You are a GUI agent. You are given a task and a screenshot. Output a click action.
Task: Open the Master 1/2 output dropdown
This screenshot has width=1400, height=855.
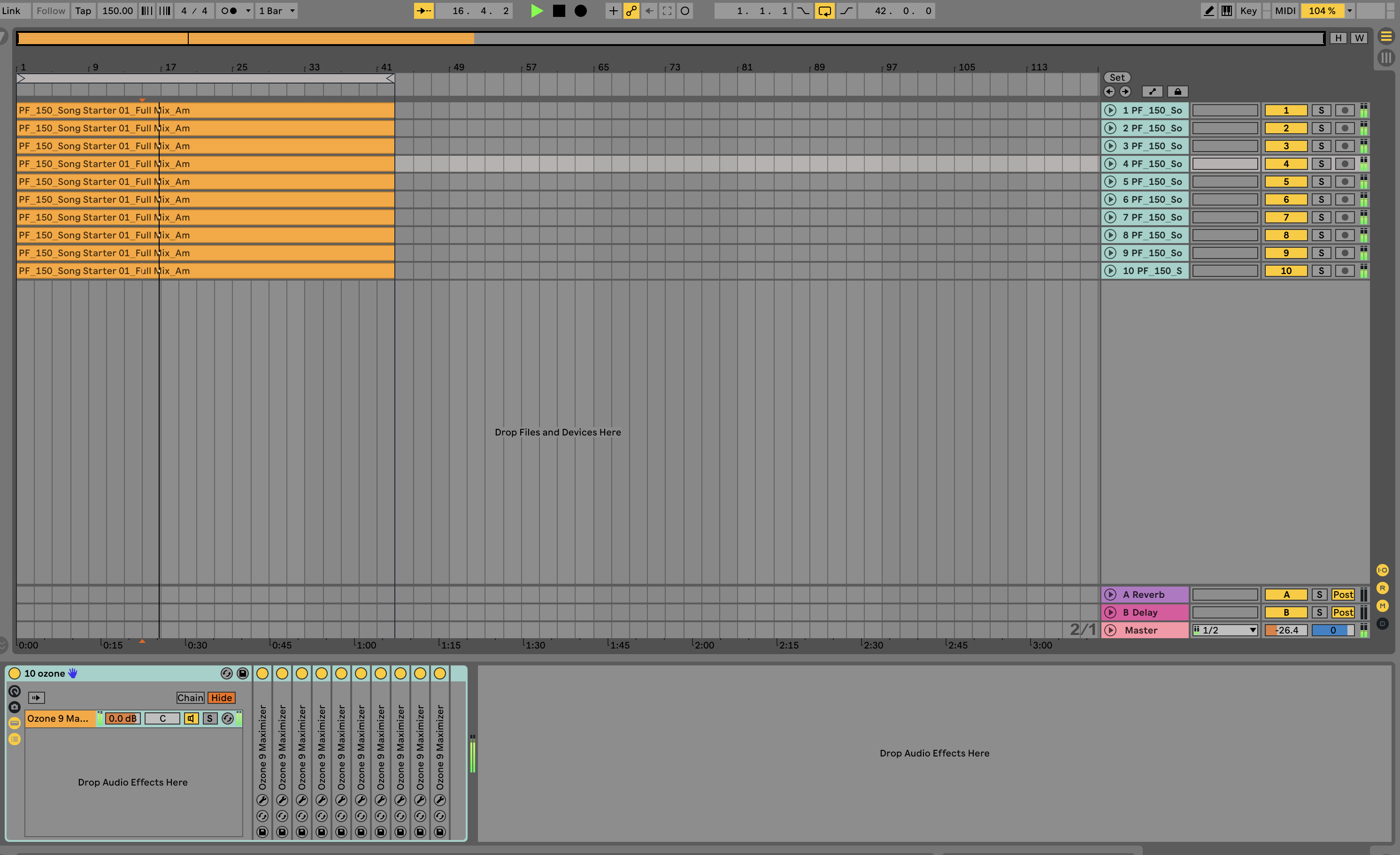pos(1225,630)
